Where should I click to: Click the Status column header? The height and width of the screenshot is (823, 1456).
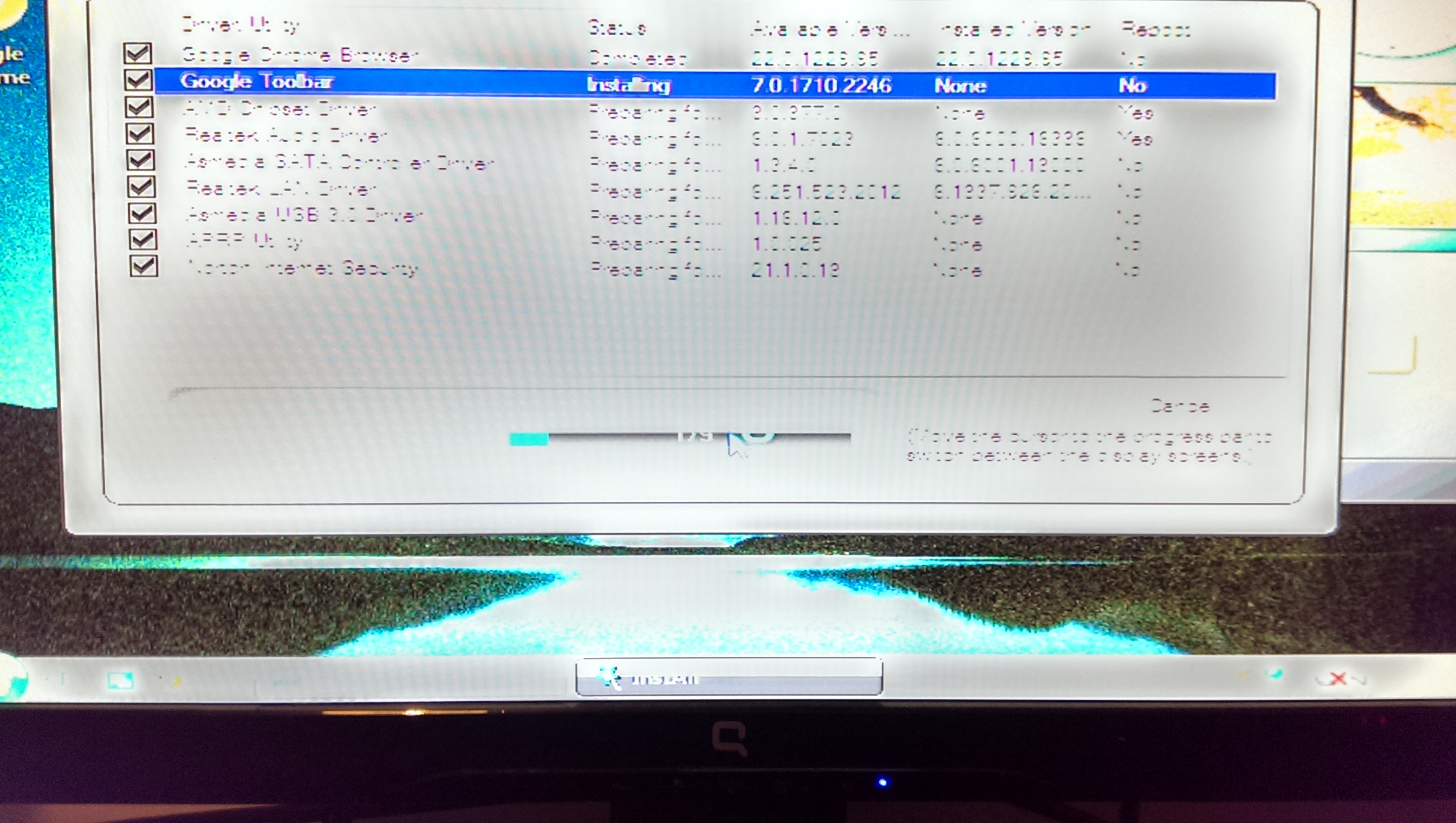click(x=617, y=28)
